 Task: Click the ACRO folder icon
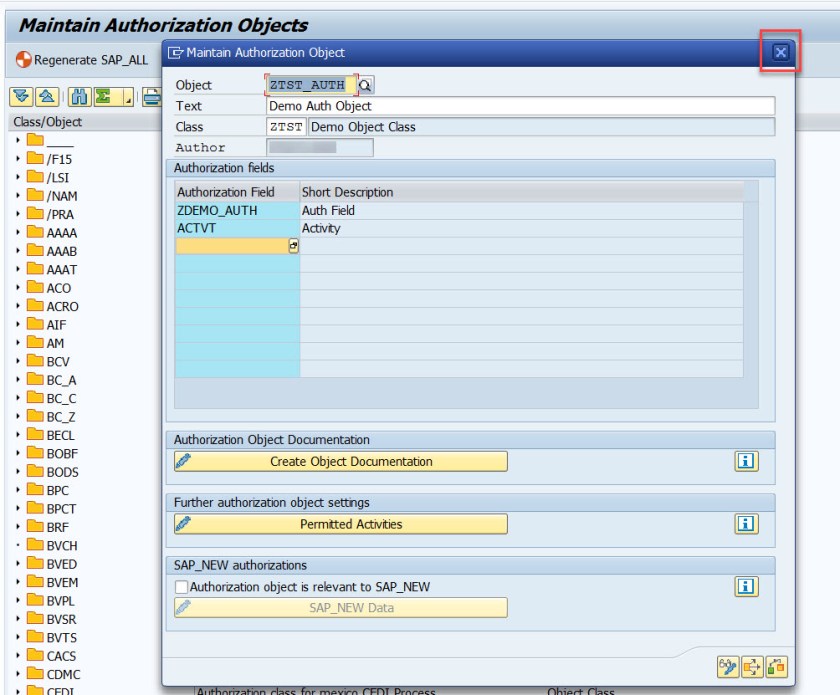coord(35,305)
